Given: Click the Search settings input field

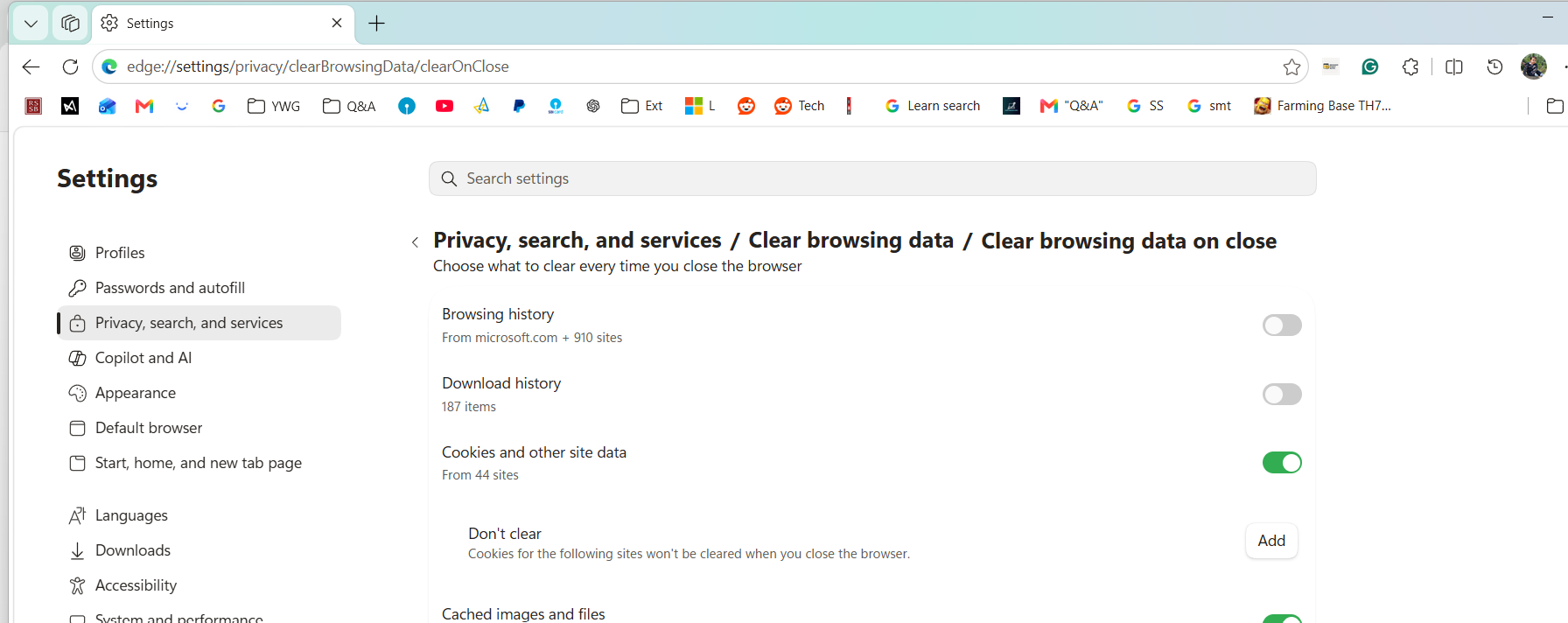Looking at the screenshot, I should [872, 178].
